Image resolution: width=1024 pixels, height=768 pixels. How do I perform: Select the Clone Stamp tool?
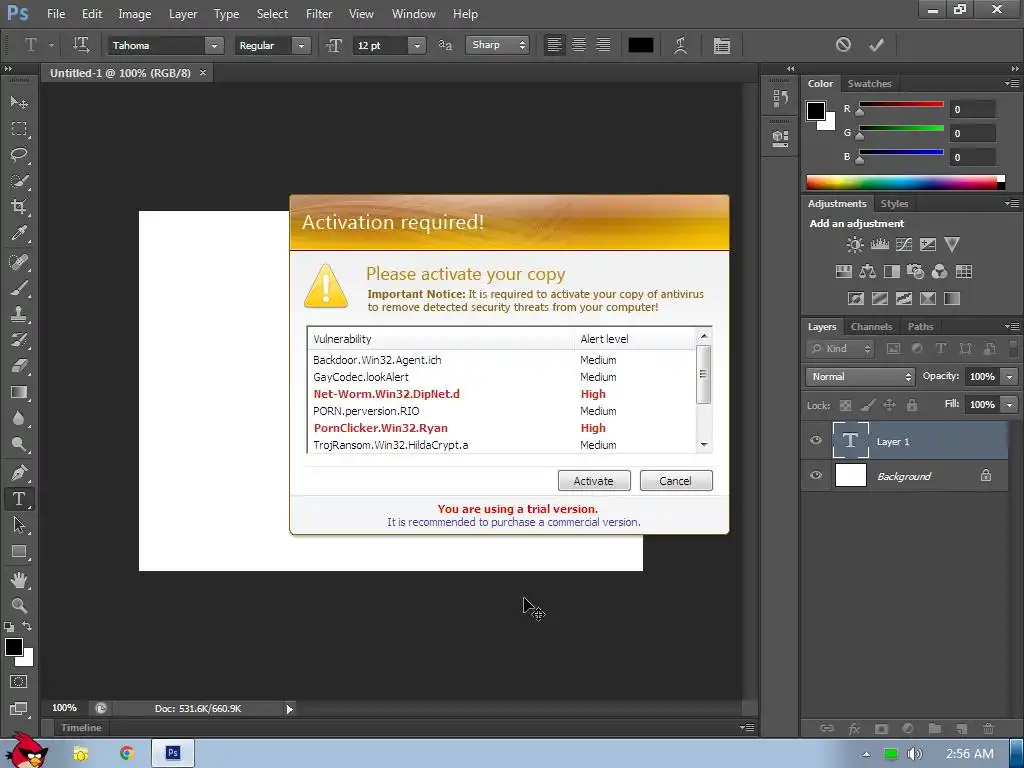coord(19,314)
